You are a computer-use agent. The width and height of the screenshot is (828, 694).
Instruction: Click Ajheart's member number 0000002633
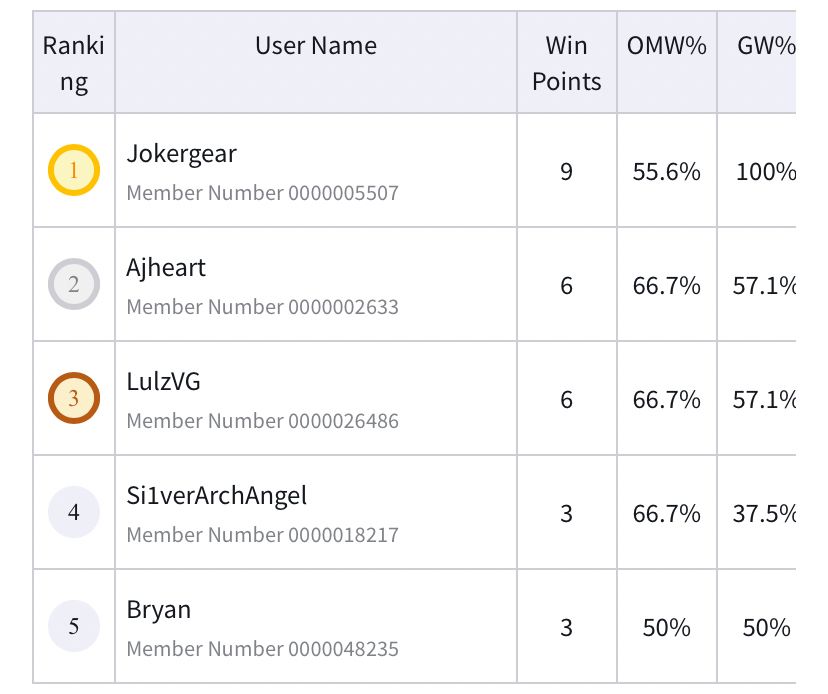tap(262, 307)
